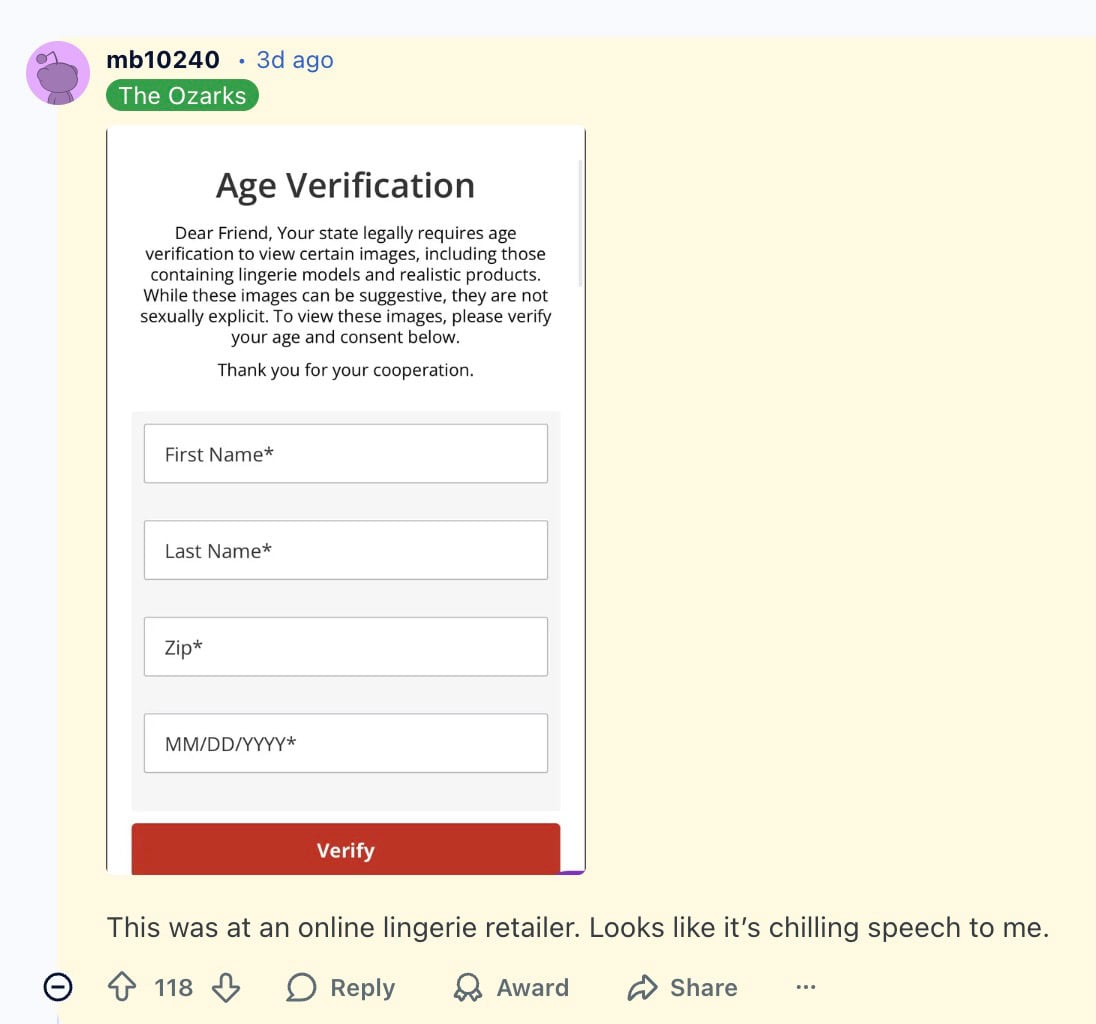Select 'The Ozarks' flair tag

click(182, 95)
